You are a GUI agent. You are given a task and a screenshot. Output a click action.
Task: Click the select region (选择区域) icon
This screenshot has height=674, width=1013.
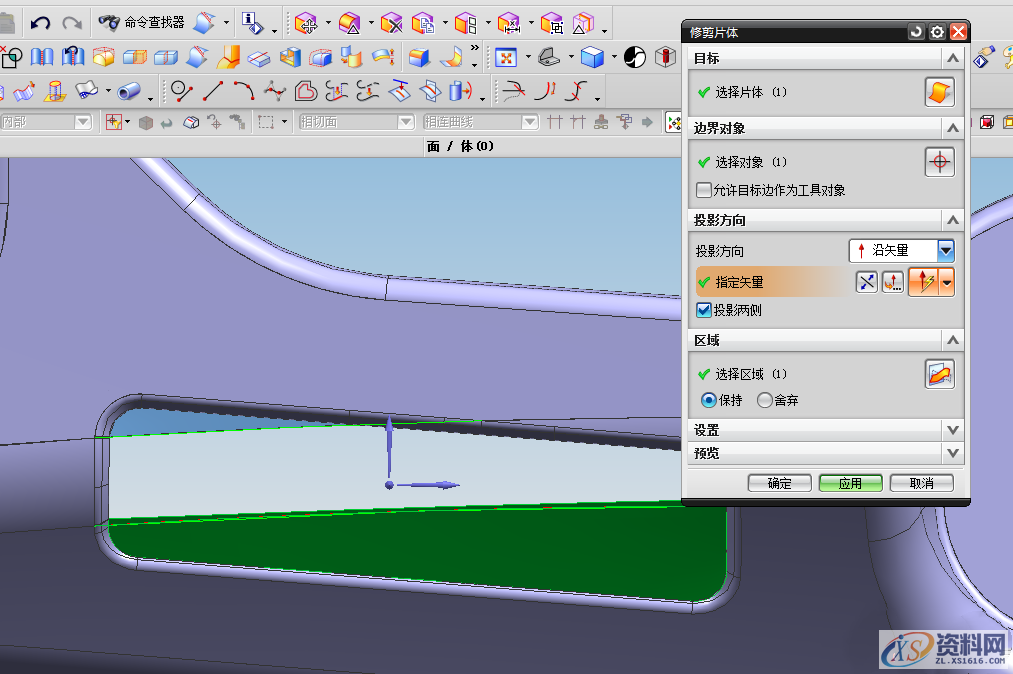coord(939,374)
